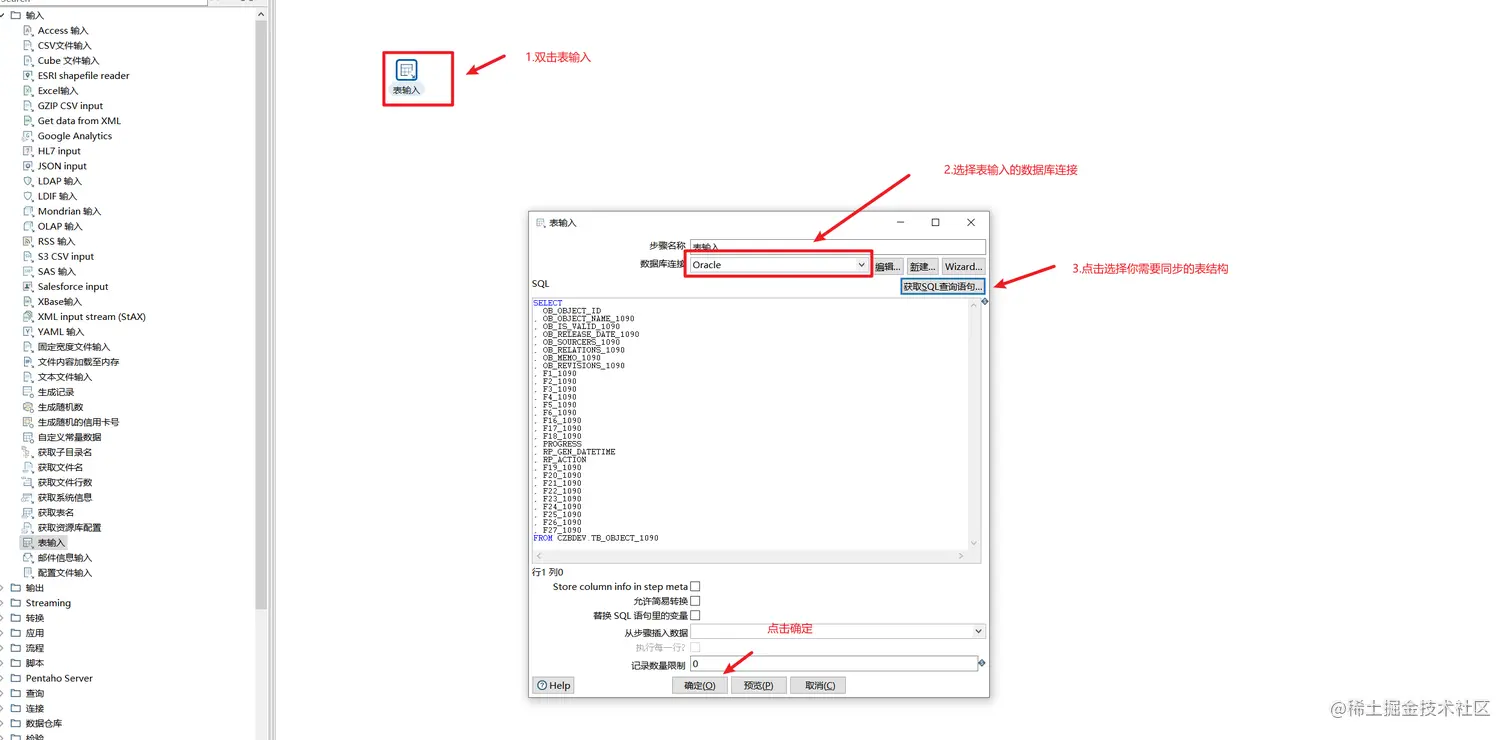Viewport: 1512px width, 740px height.
Task: Click the 取消(C) button
Action: pyautogui.click(x=819, y=685)
